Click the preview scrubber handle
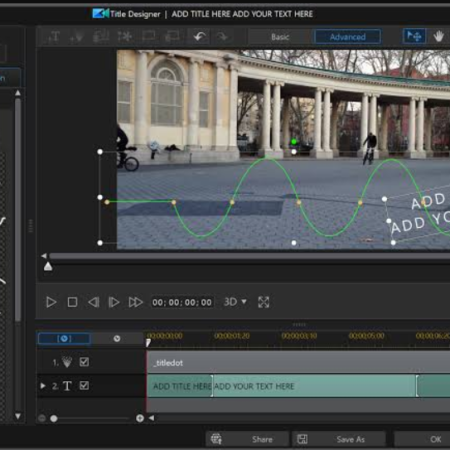This screenshot has width=450, height=450. click(x=48, y=266)
